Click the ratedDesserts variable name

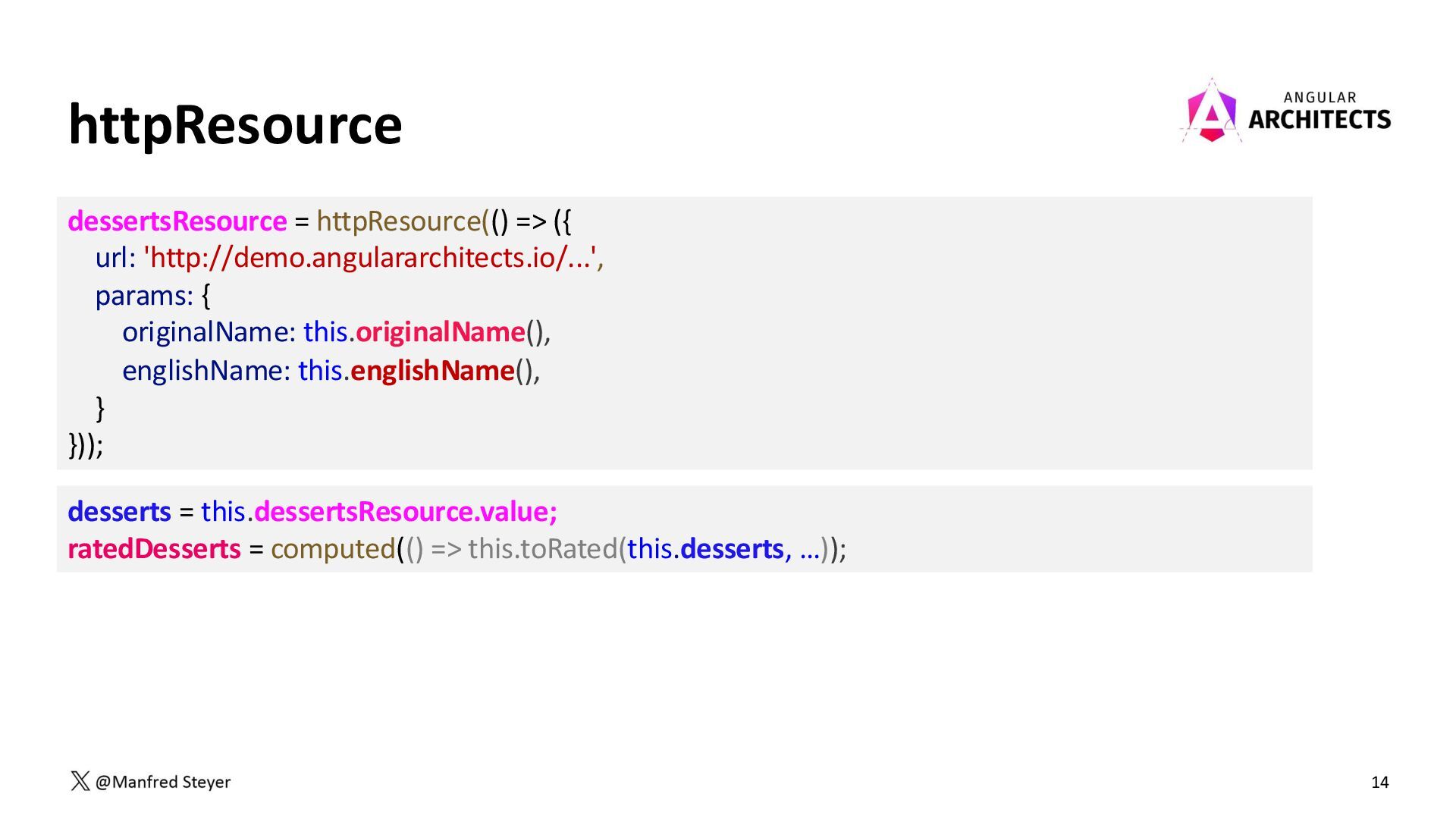[154, 549]
